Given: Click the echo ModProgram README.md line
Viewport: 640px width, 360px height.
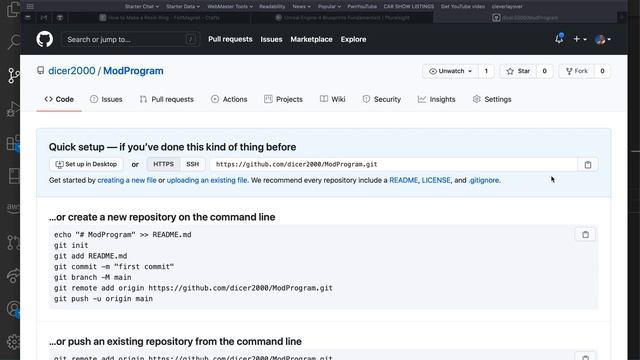Looking at the screenshot, I should tap(122, 235).
